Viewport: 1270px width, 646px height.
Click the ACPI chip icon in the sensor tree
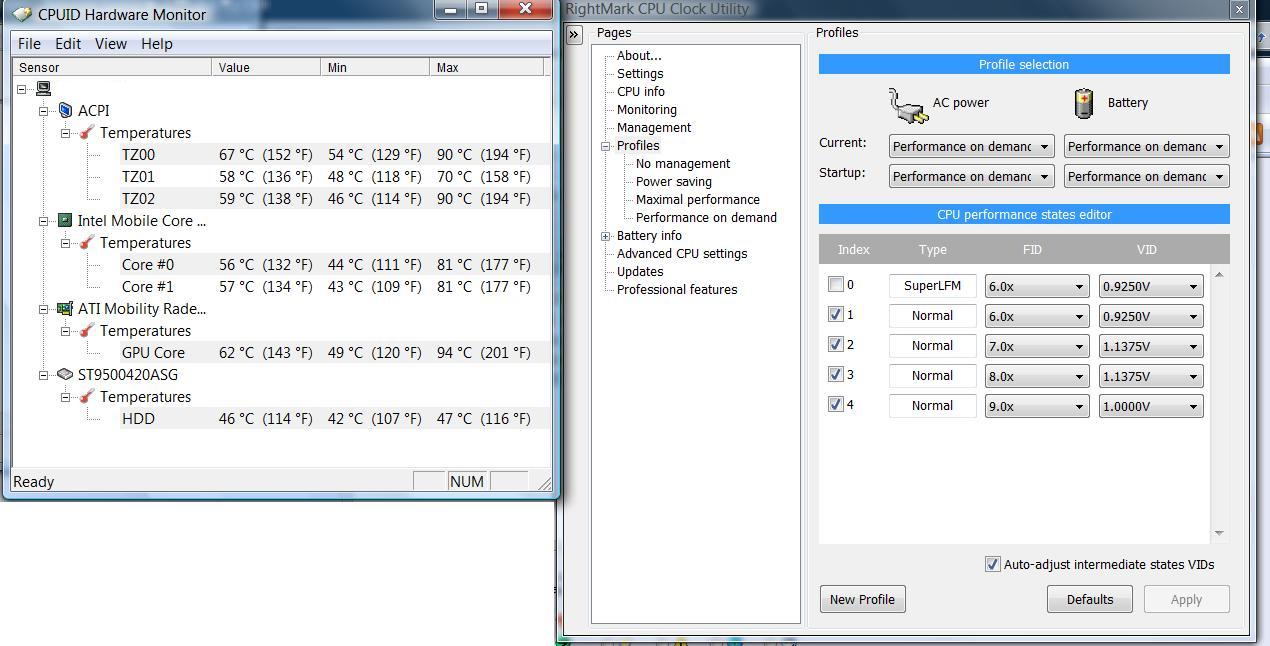click(65, 110)
